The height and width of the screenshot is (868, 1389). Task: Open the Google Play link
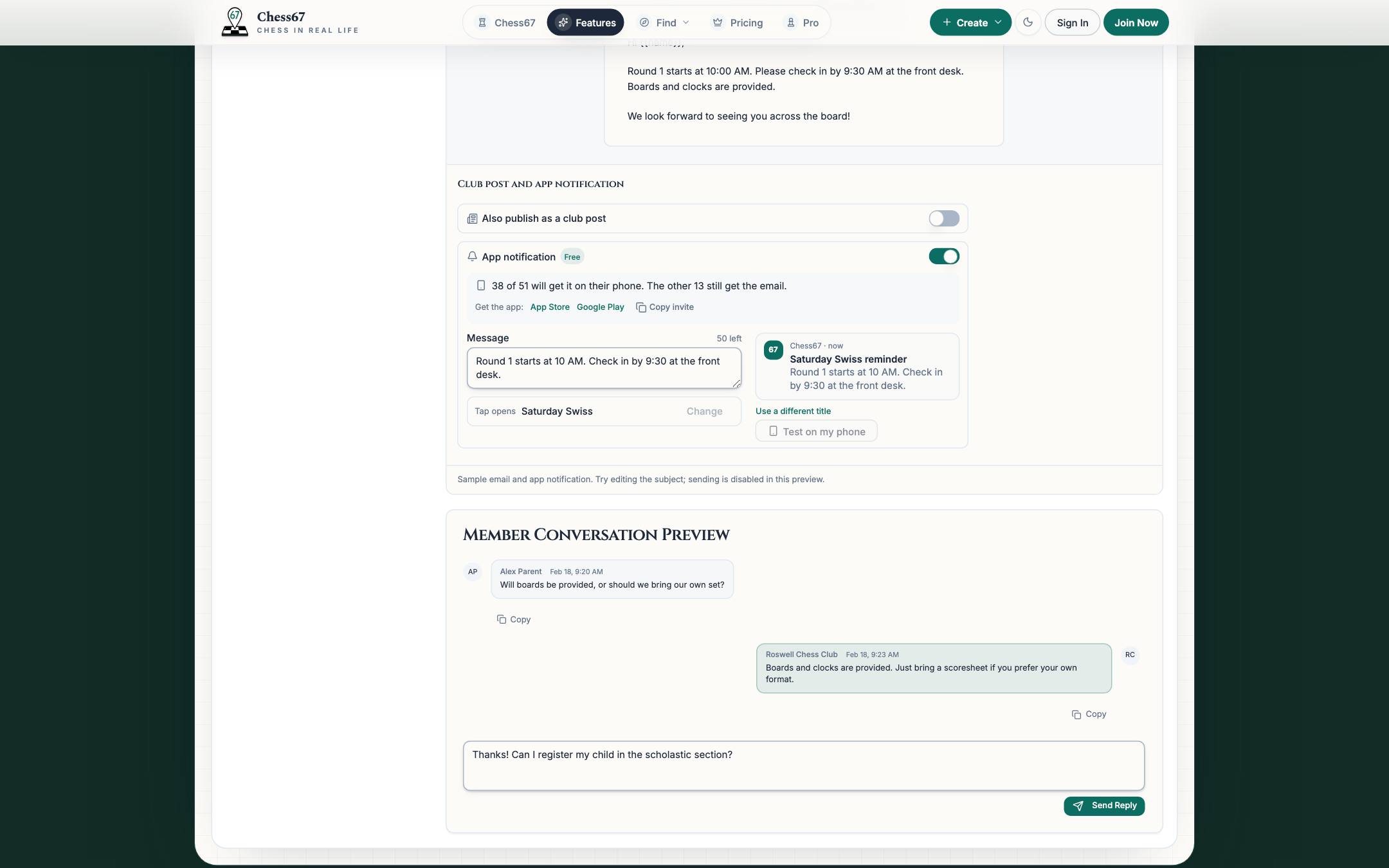point(601,307)
